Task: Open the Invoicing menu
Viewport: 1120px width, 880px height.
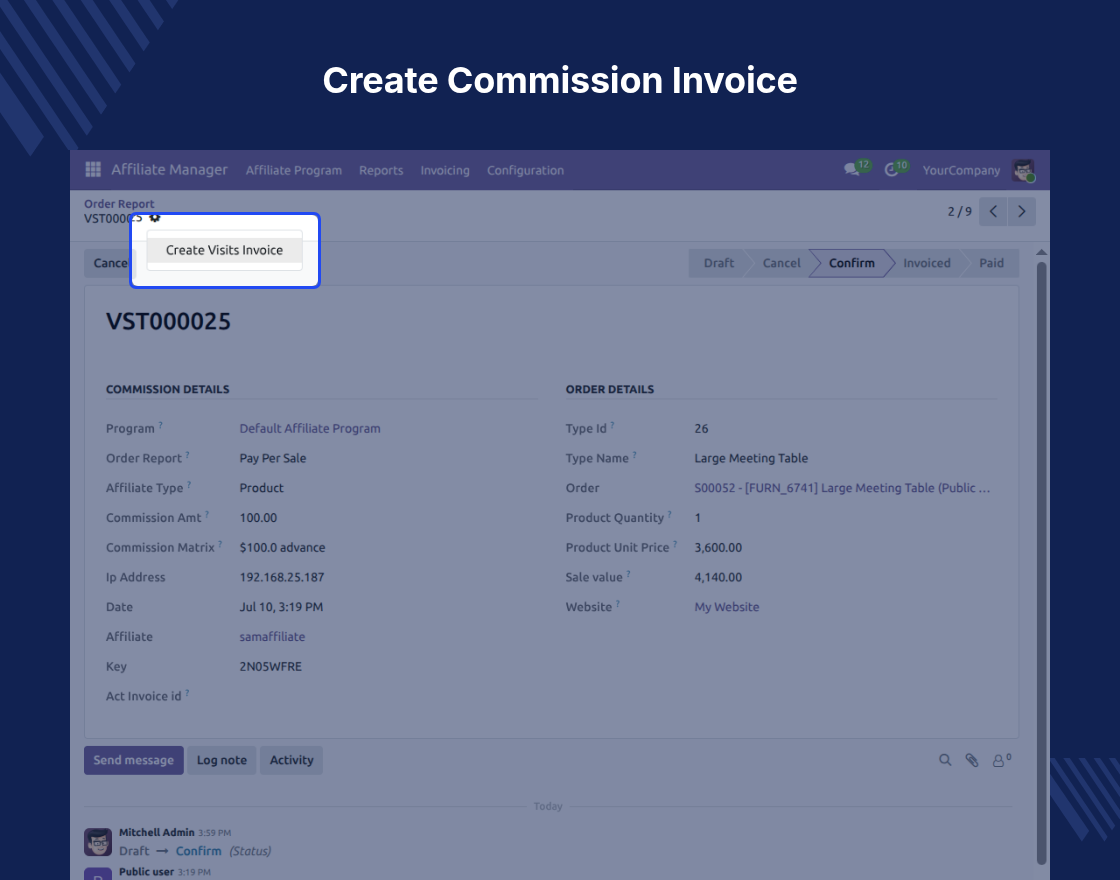Action: tap(445, 170)
